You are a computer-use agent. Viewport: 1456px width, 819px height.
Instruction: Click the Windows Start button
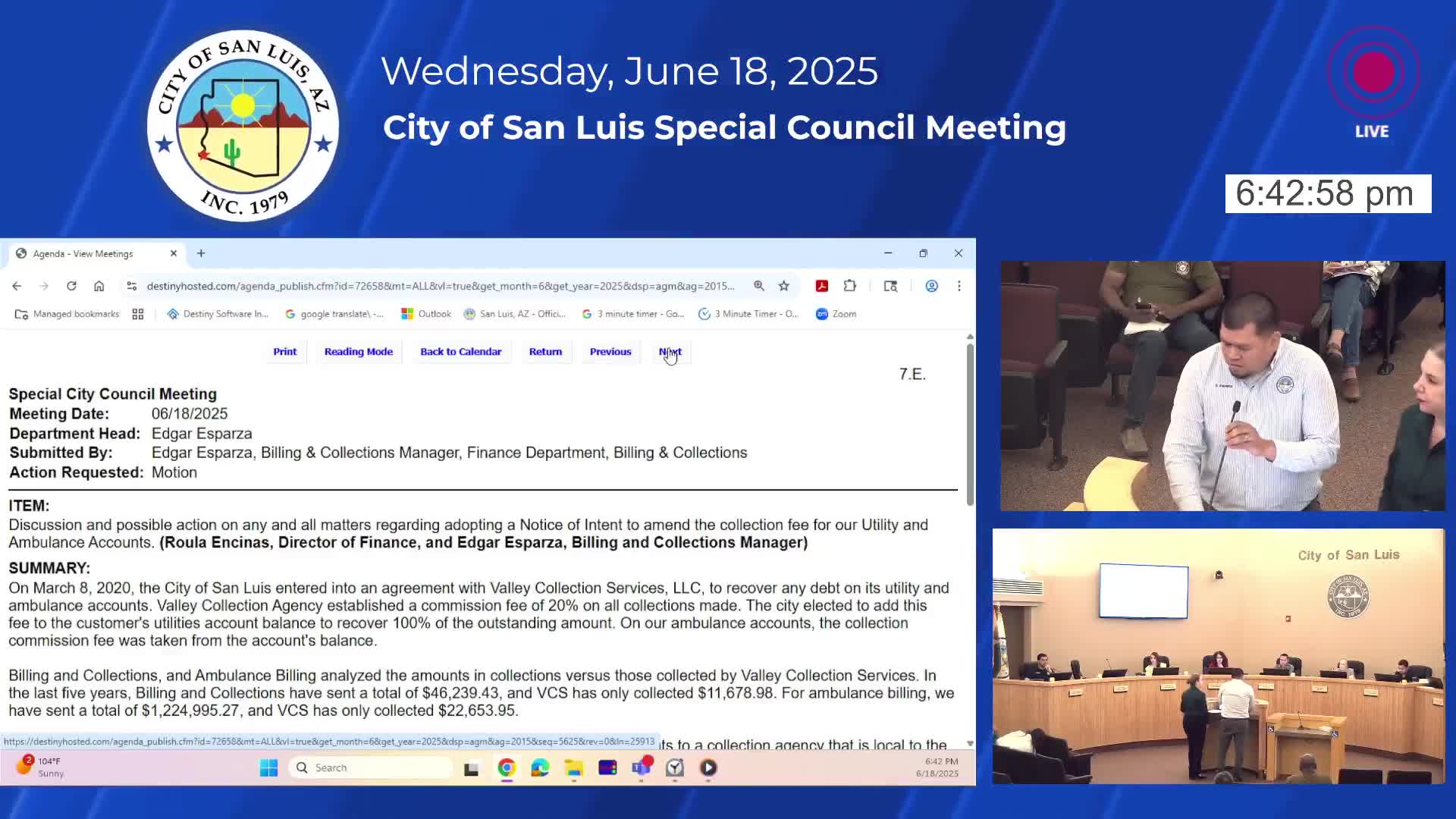click(268, 767)
